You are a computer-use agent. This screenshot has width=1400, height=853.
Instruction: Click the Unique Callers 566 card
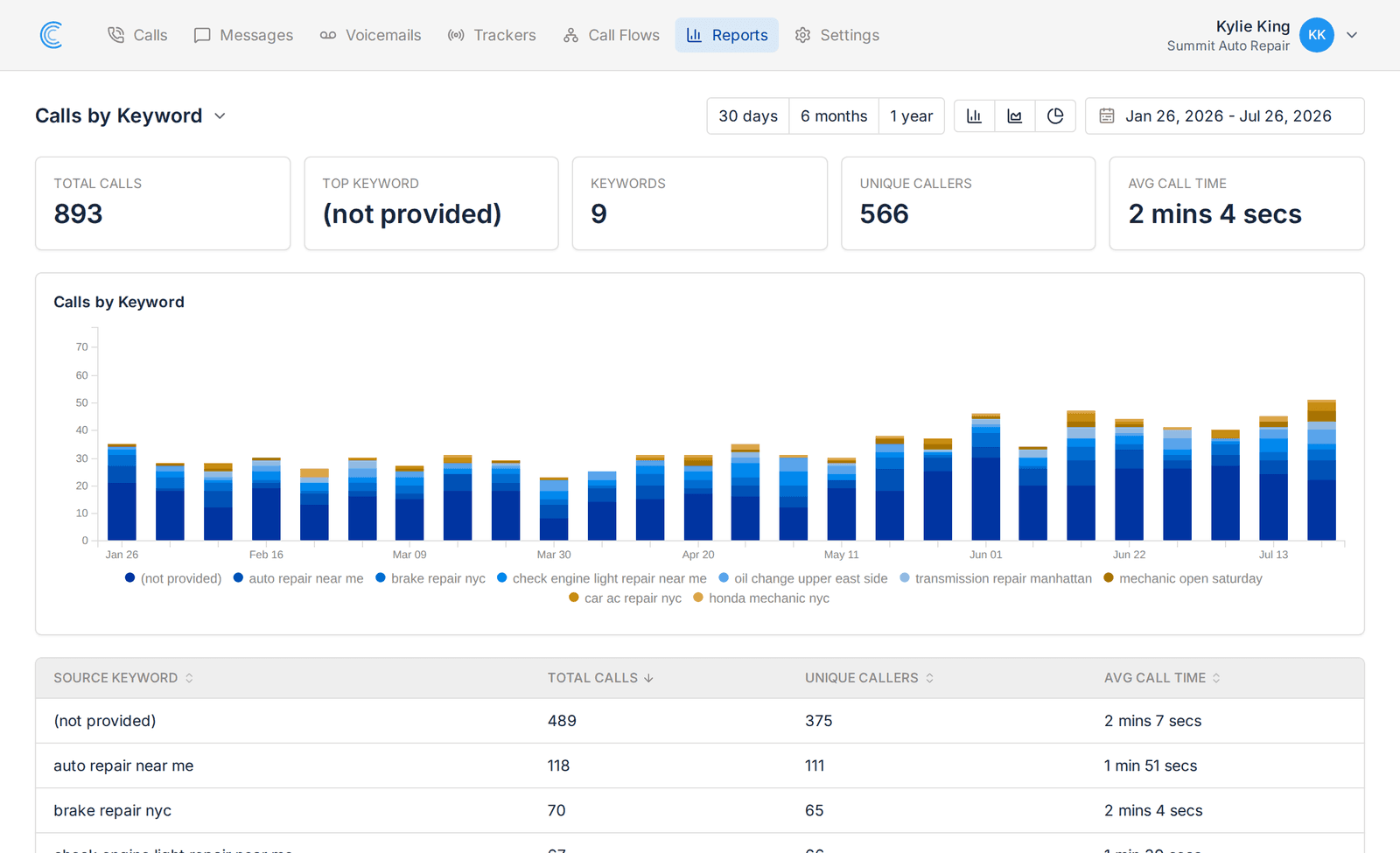[969, 203]
